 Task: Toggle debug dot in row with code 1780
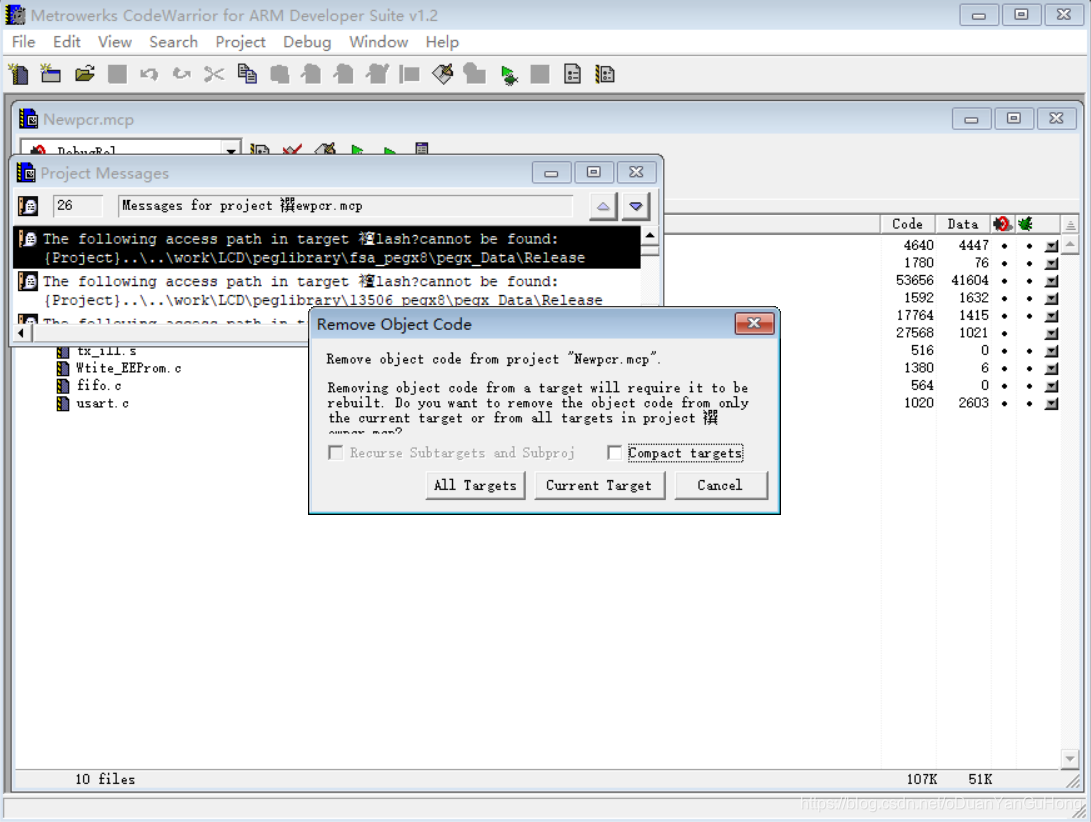click(x=1029, y=263)
